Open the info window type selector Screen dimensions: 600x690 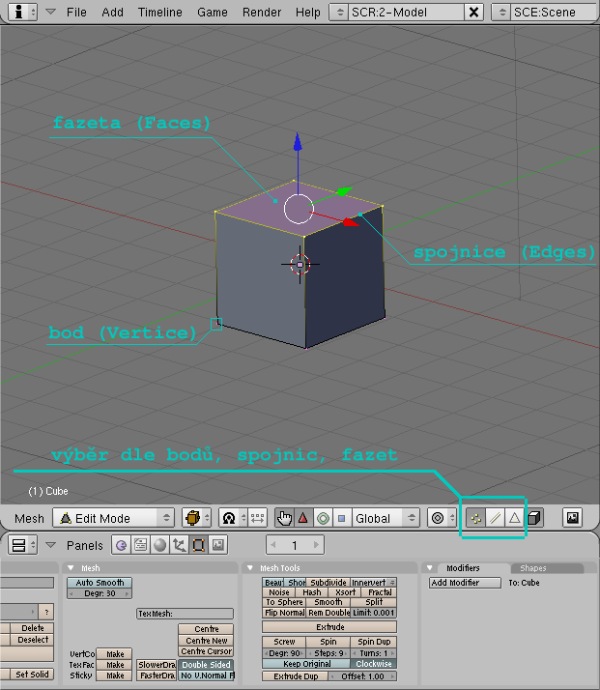23,12
